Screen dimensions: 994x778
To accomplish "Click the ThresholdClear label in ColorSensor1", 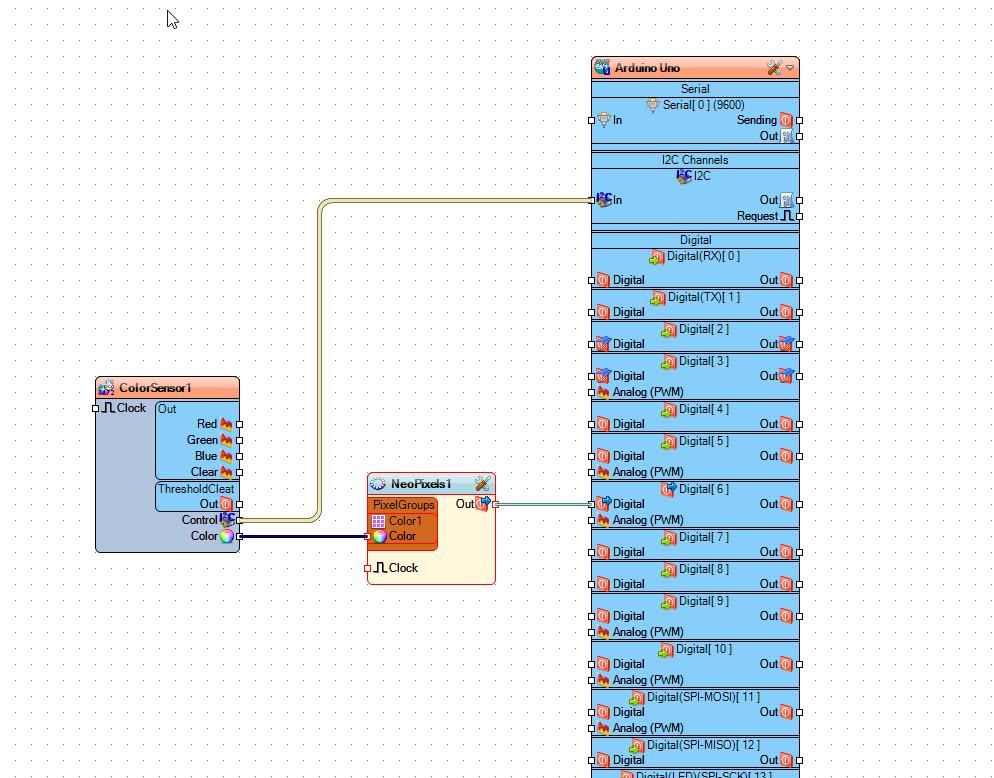I will pos(196,489).
